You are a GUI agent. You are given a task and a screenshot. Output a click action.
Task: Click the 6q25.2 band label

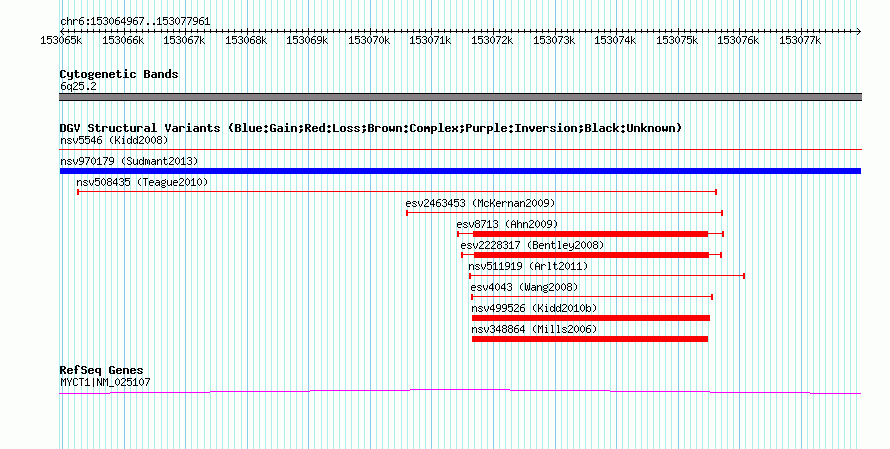click(78, 87)
